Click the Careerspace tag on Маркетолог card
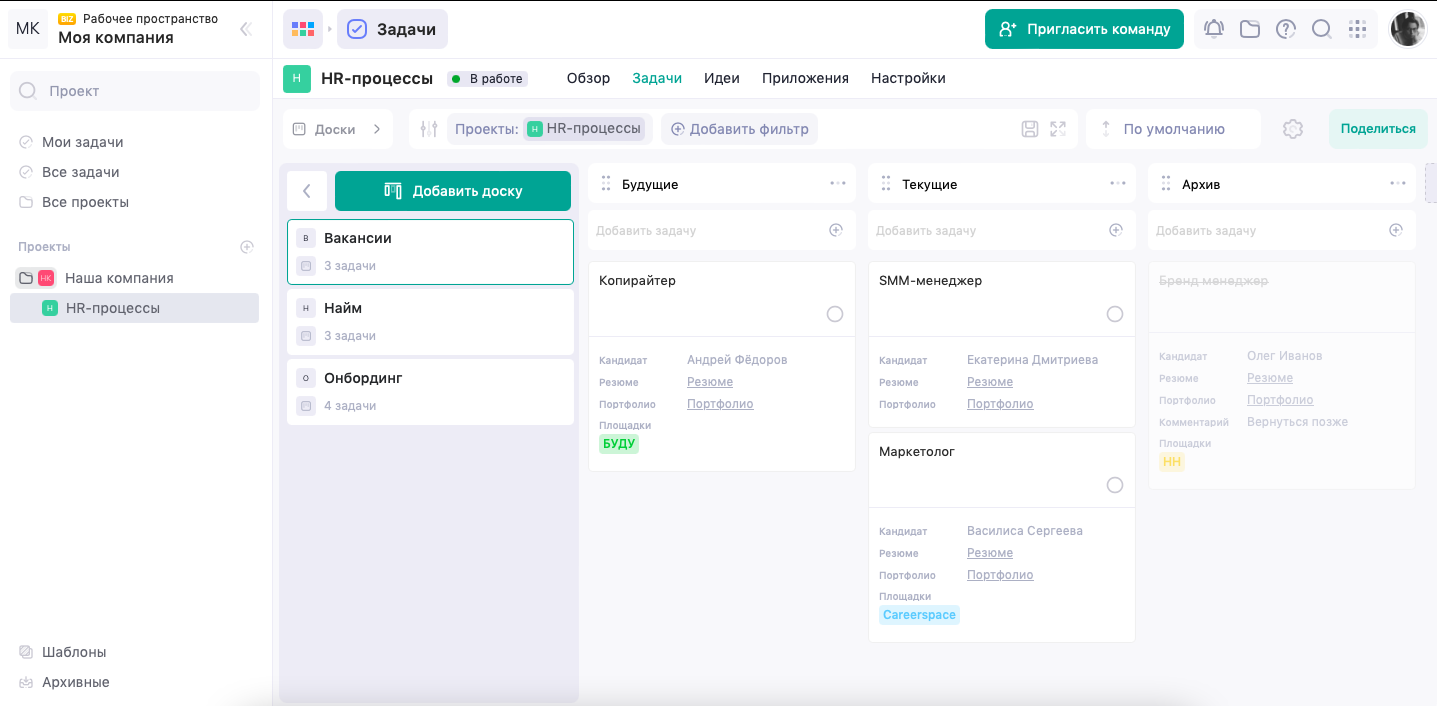This screenshot has width=1437, height=706. [x=919, y=615]
